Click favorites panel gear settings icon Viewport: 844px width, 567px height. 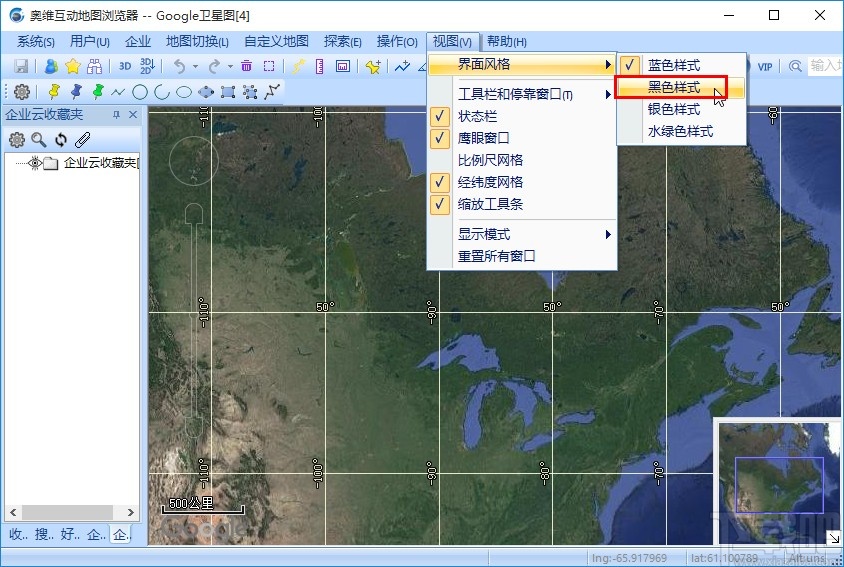[x=17, y=140]
